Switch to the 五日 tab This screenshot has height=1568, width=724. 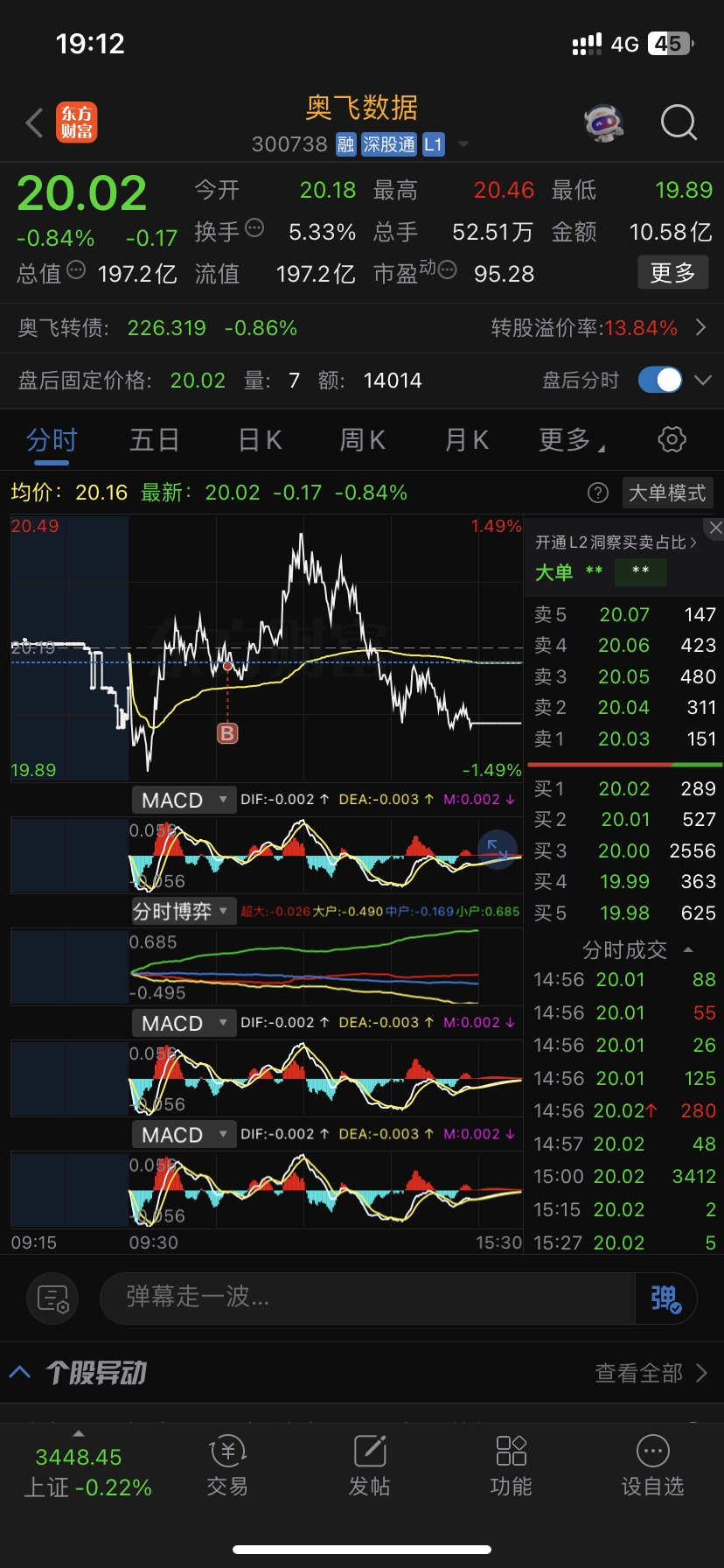click(x=155, y=440)
